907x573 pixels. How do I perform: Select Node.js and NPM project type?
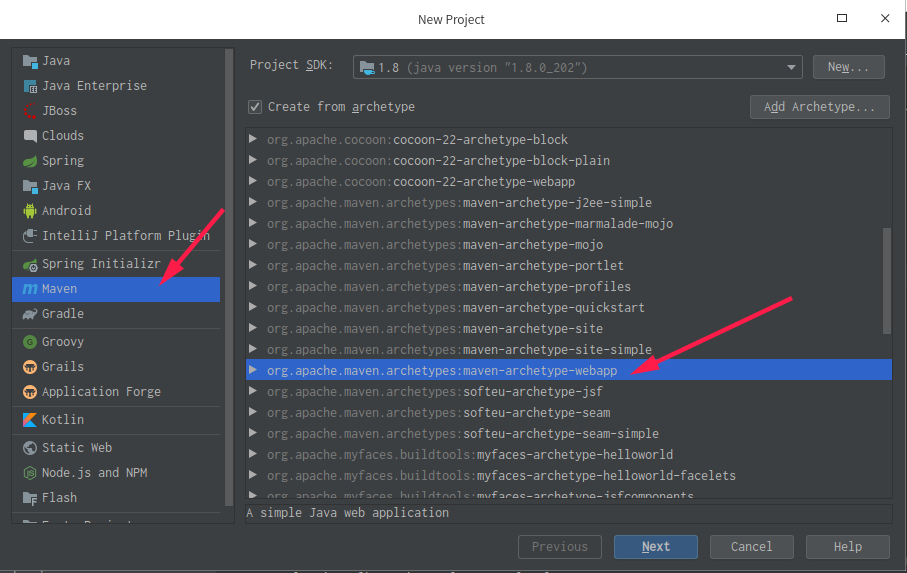coord(94,473)
